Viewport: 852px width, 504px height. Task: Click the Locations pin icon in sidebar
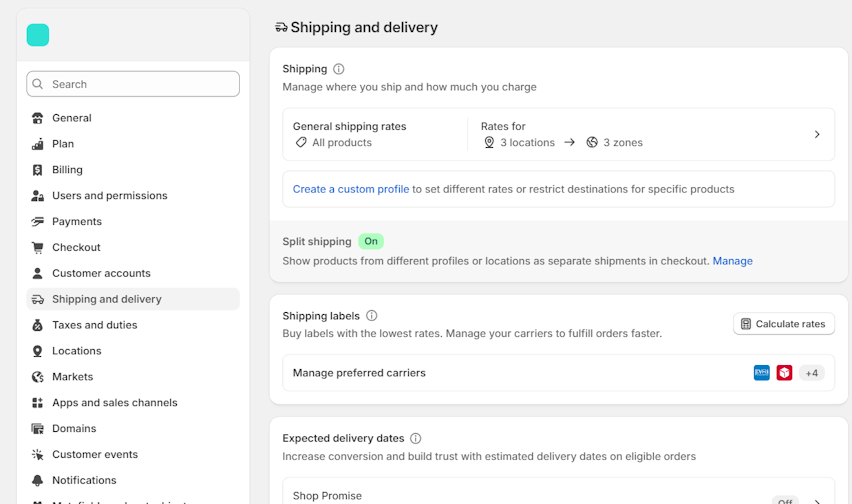(x=37, y=351)
